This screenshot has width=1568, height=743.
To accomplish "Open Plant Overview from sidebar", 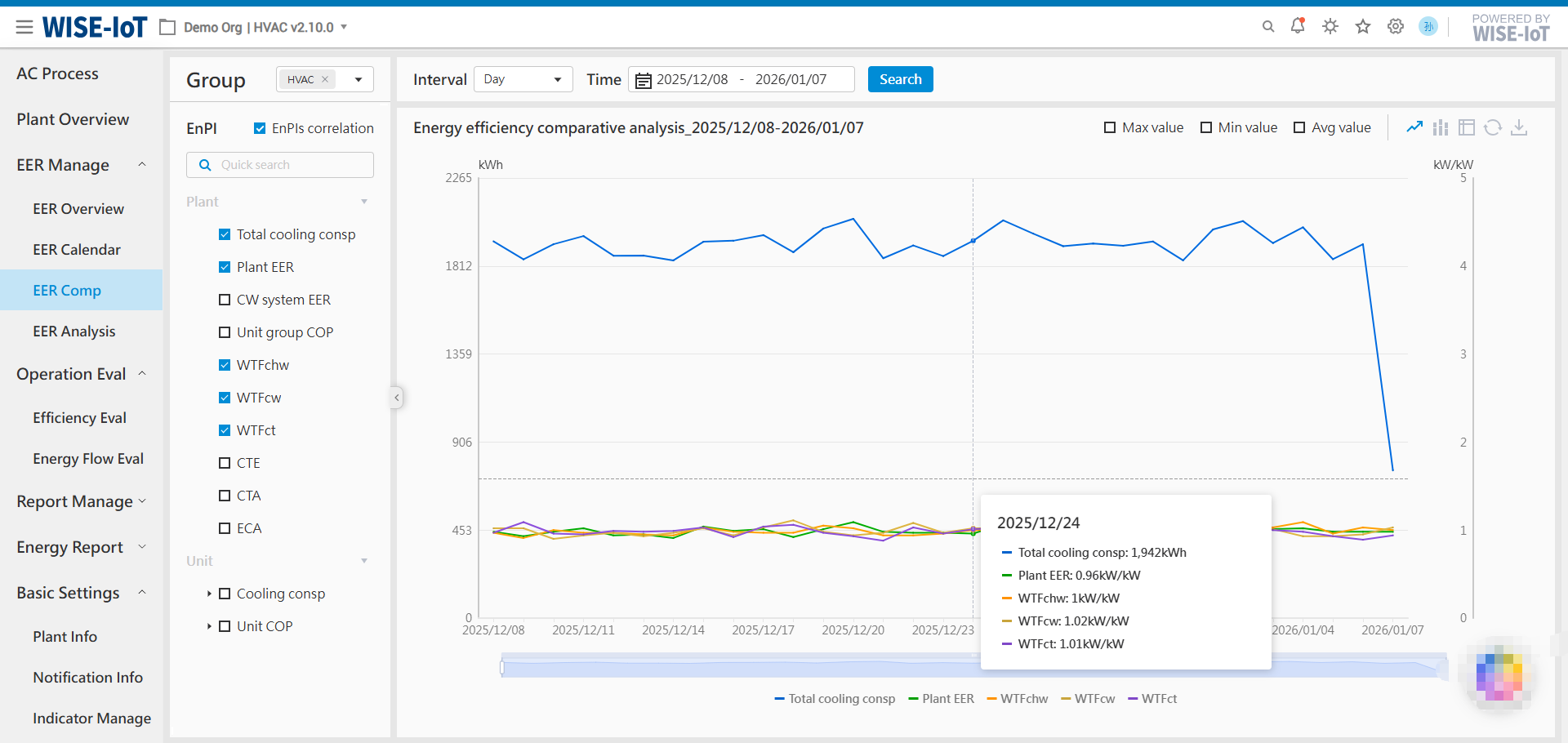I will (x=73, y=119).
